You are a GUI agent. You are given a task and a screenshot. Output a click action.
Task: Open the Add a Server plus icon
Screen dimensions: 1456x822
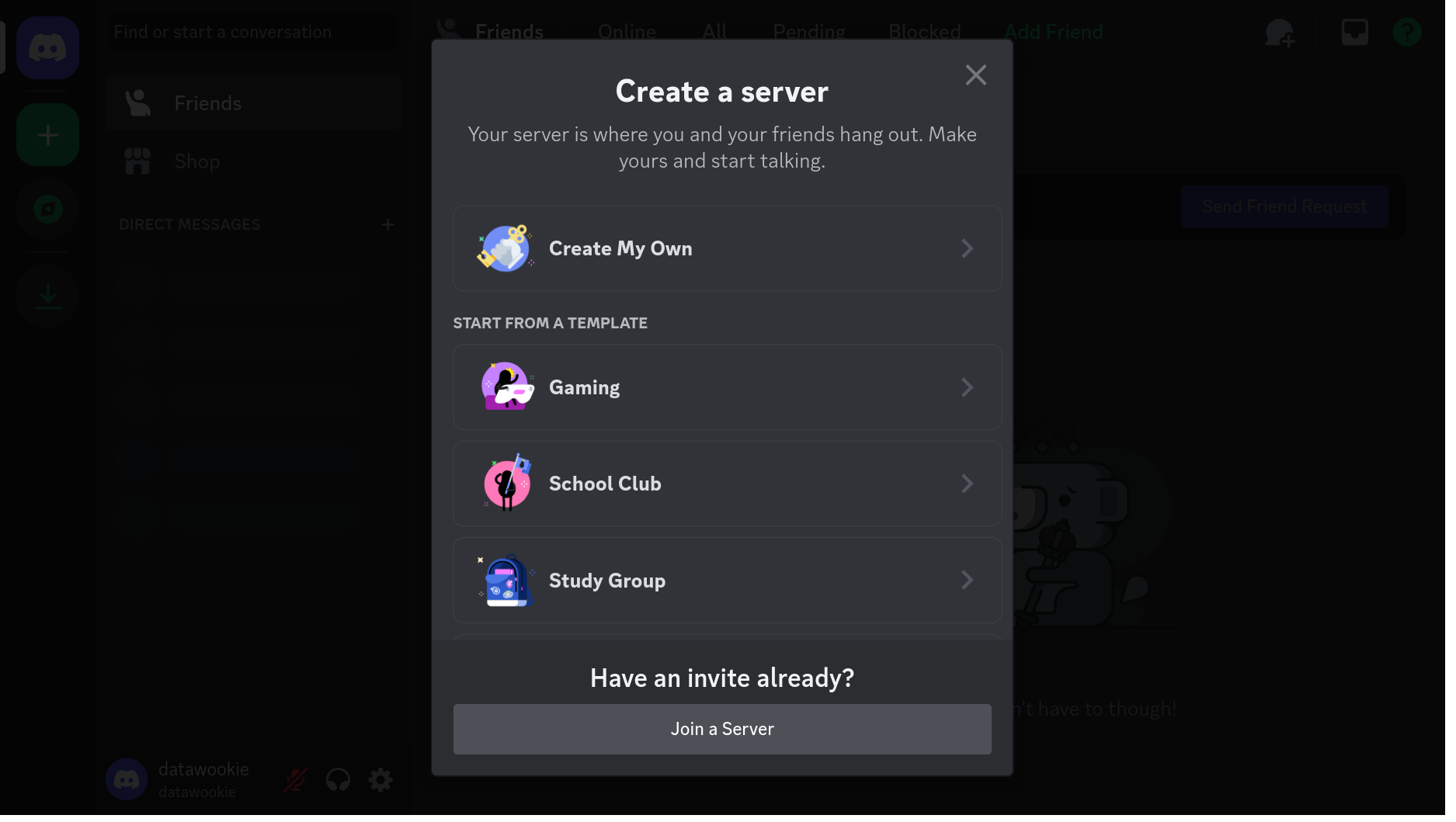coord(47,134)
